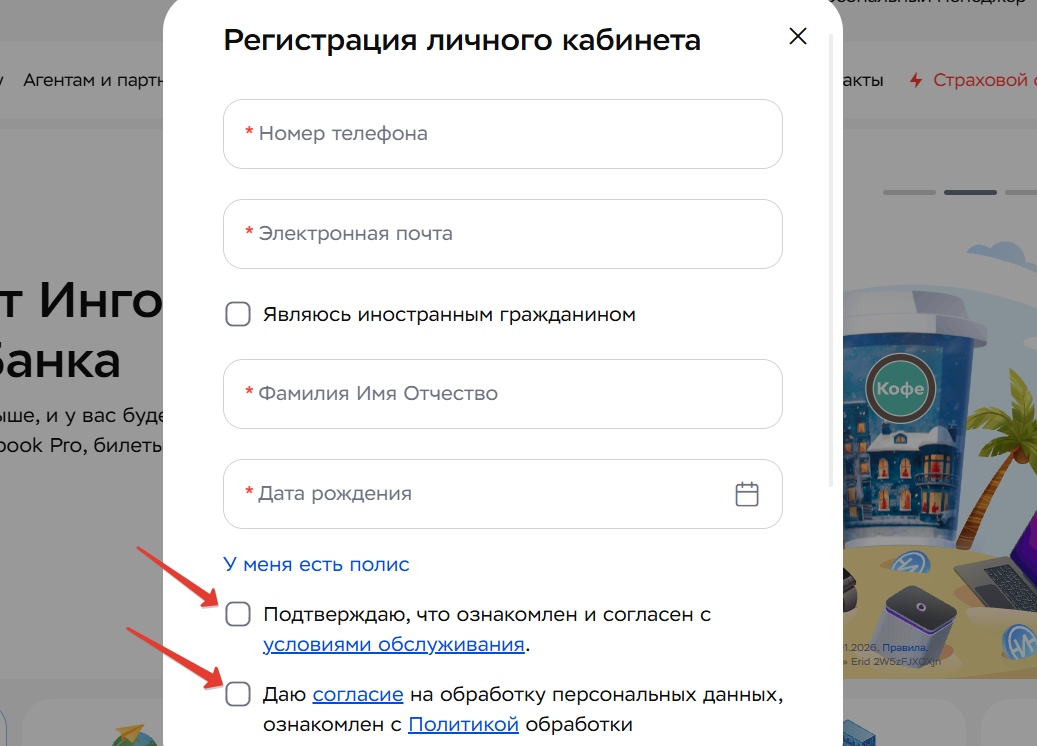The image size is (1037, 746).
Task: Check consent for personal data processing
Action: pyautogui.click(x=237, y=694)
